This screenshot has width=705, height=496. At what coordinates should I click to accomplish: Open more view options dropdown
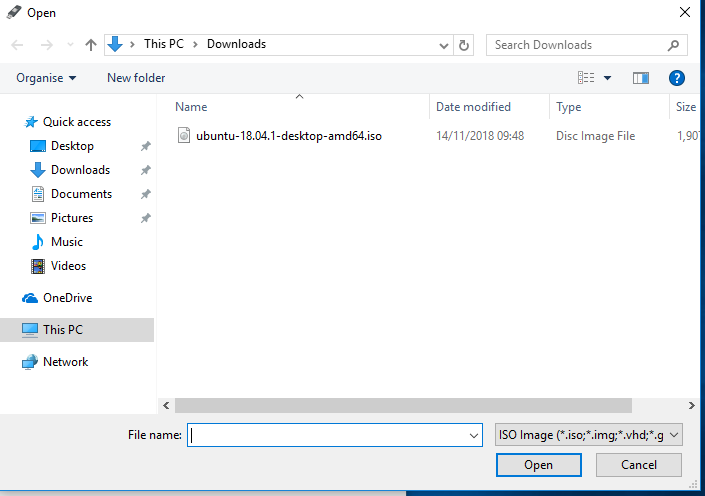point(607,78)
